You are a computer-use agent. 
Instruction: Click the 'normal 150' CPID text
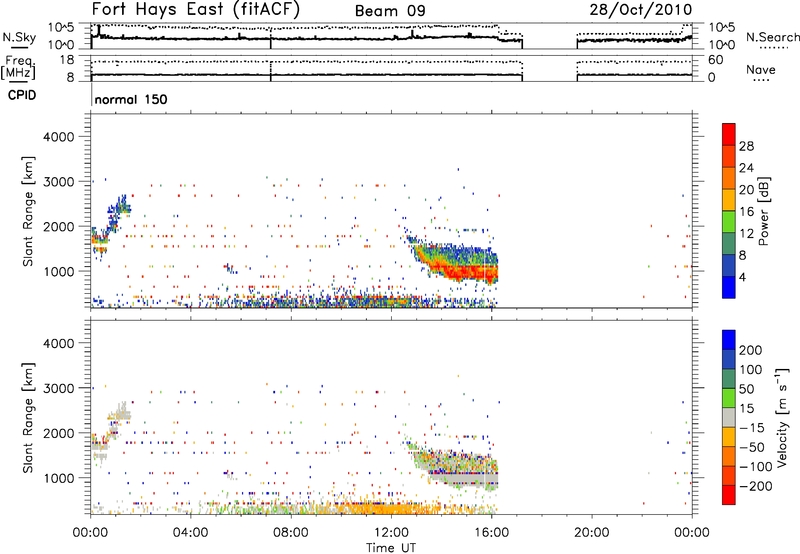point(131,99)
